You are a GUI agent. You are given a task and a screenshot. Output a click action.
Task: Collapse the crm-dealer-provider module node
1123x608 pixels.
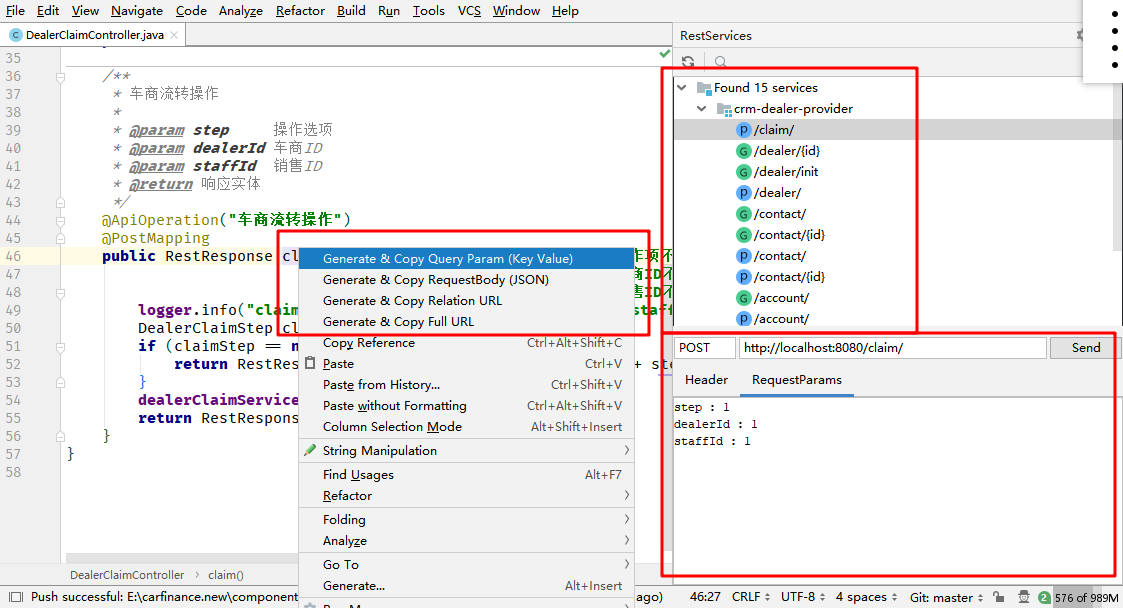(704, 109)
